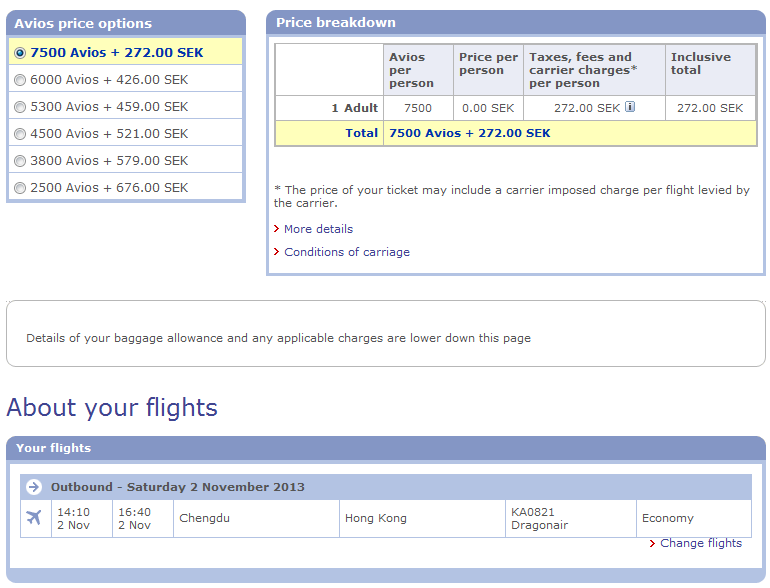Select the 7500 Avios + 272.00 SEK option
Image resolution: width=770 pixels, height=588 pixels.
[20, 52]
